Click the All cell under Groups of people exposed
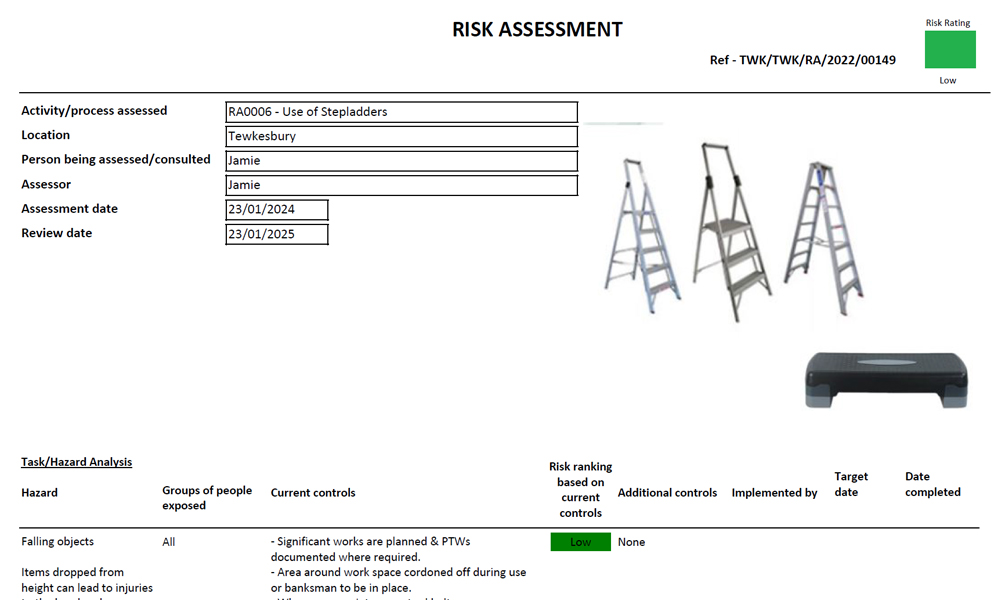The image size is (1000, 600). coord(168,541)
